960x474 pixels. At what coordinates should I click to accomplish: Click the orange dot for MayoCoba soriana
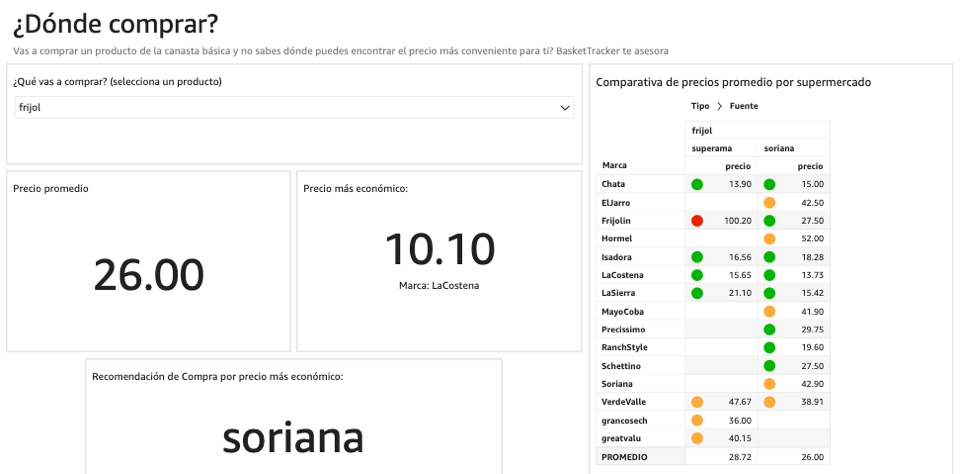770,311
